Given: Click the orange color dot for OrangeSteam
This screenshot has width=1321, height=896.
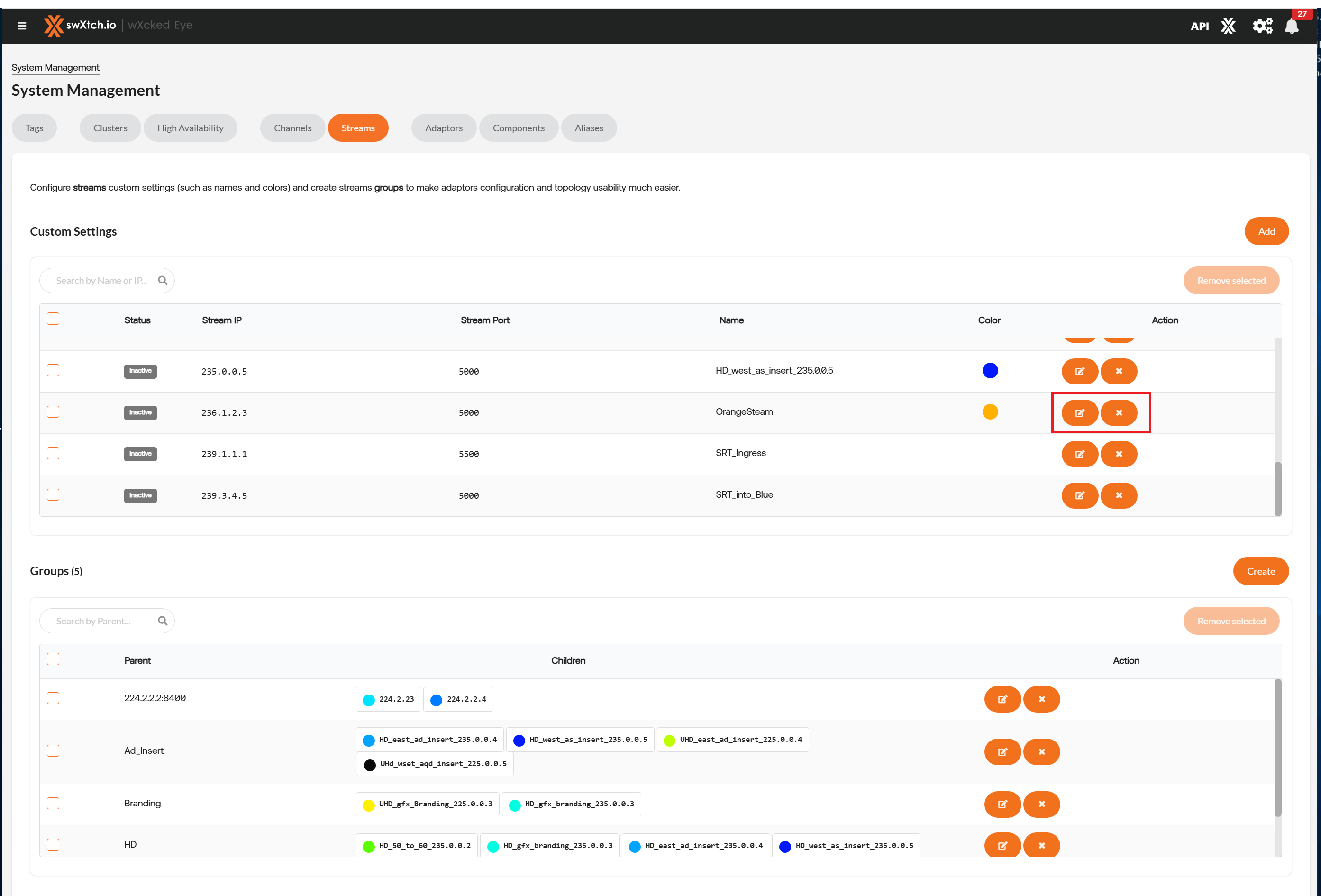Looking at the screenshot, I should point(990,411).
